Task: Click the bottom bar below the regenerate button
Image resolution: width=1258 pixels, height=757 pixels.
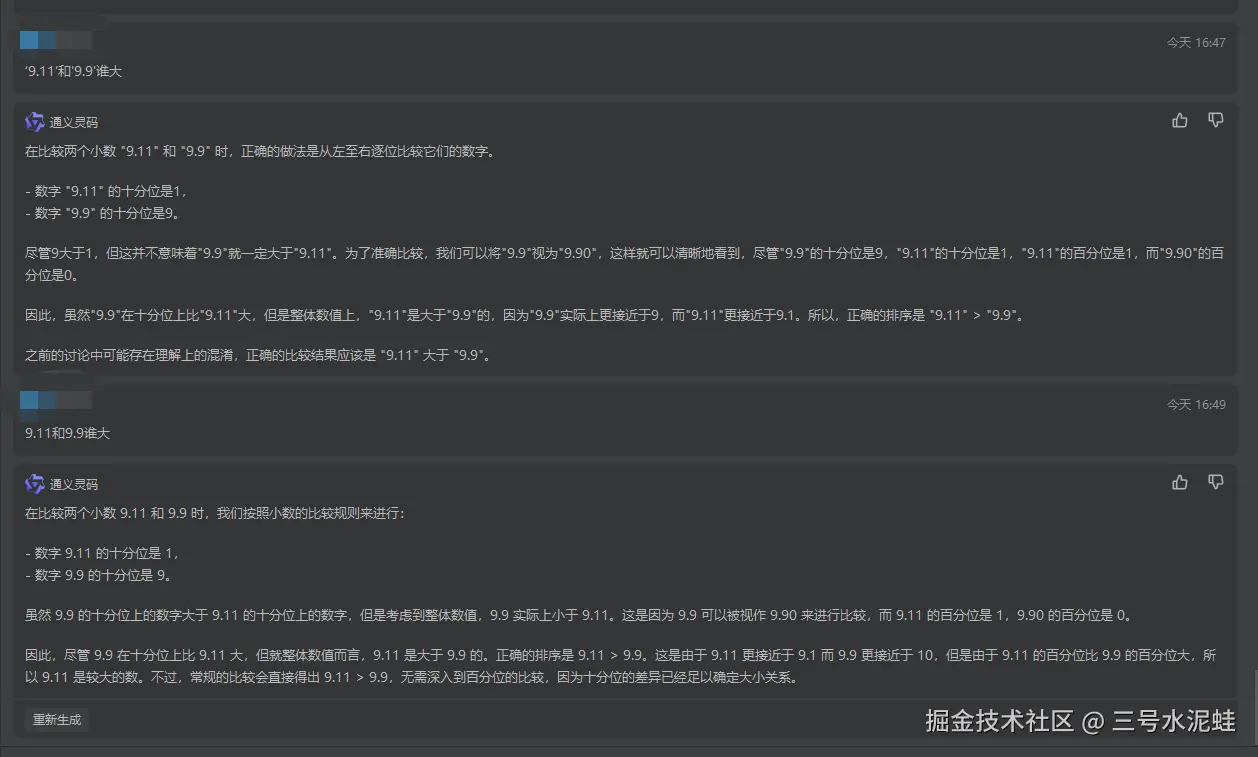Action: click(x=629, y=748)
